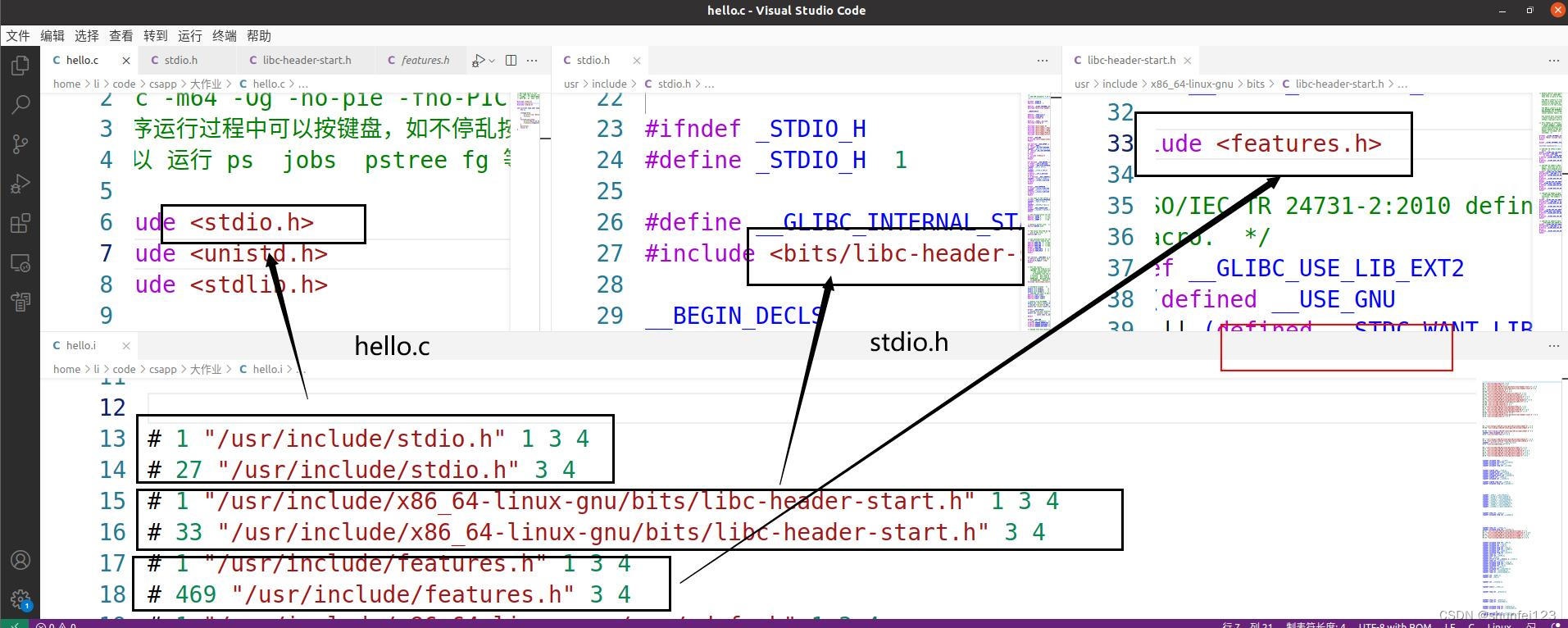Place cursor on "<stdlib.h>" include in hello.c
1568x628 pixels.
click(x=259, y=285)
